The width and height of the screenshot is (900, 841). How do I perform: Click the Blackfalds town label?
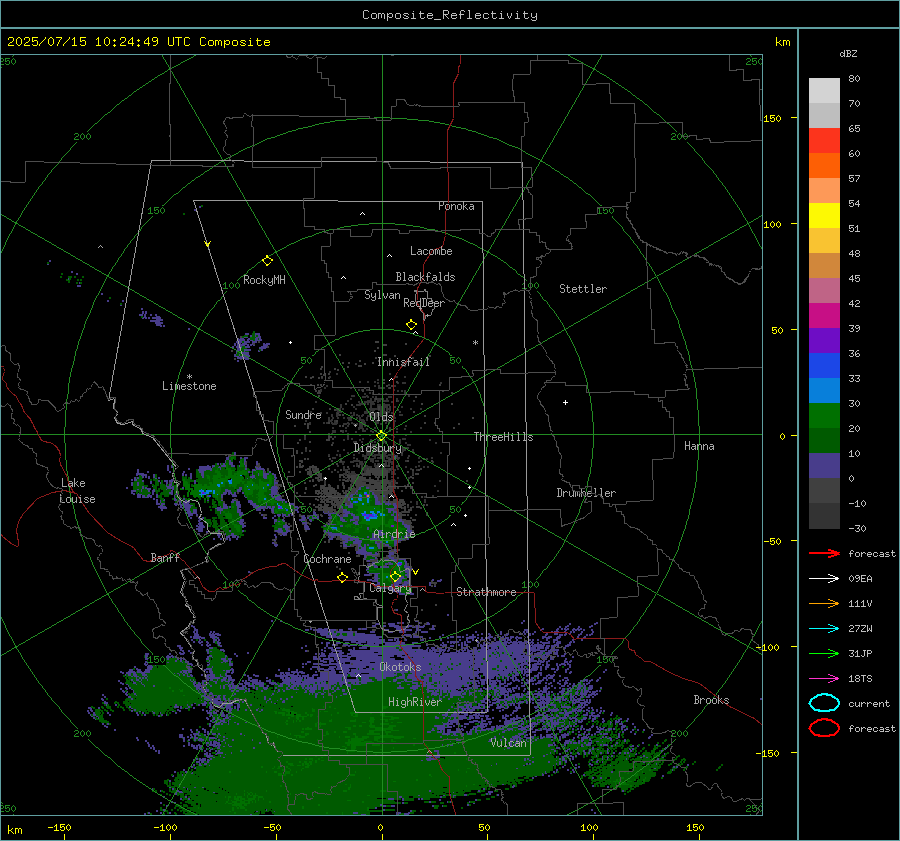tap(425, 277)
